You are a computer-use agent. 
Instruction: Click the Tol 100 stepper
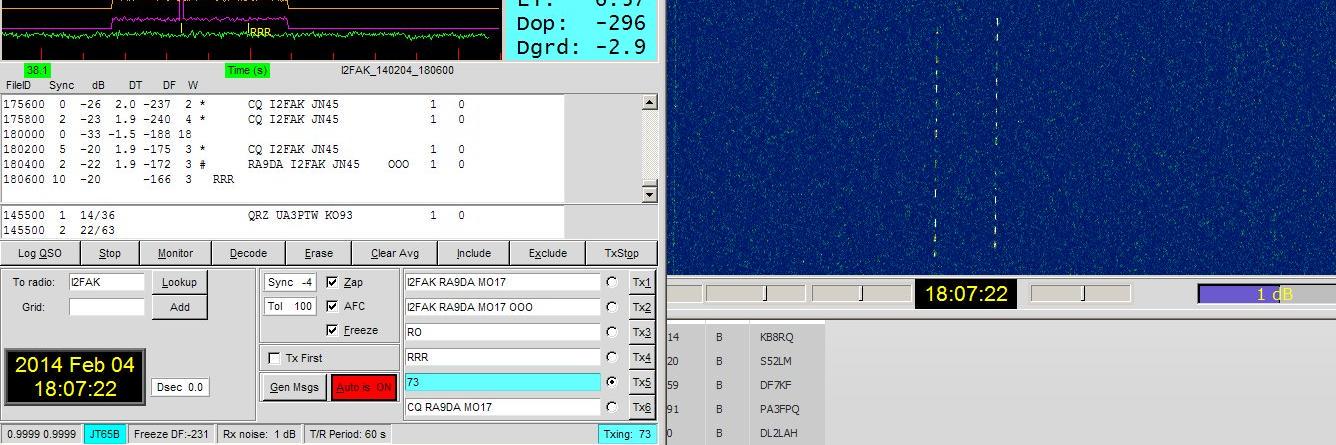[x=291, y=306]
